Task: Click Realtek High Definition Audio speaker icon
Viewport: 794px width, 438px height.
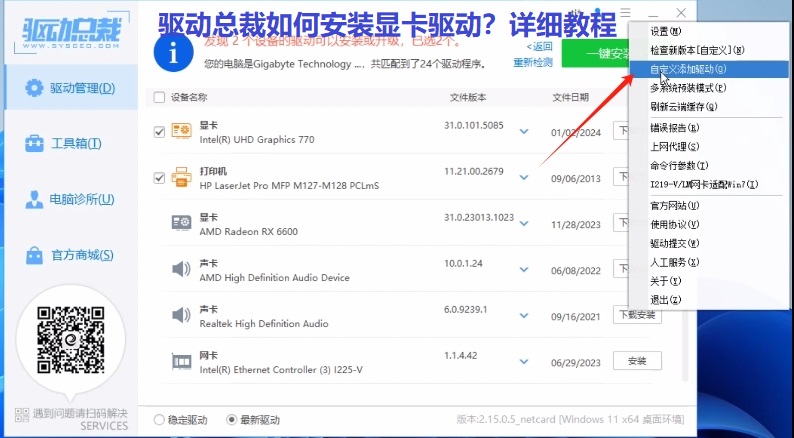Action: tap(181, 315)
